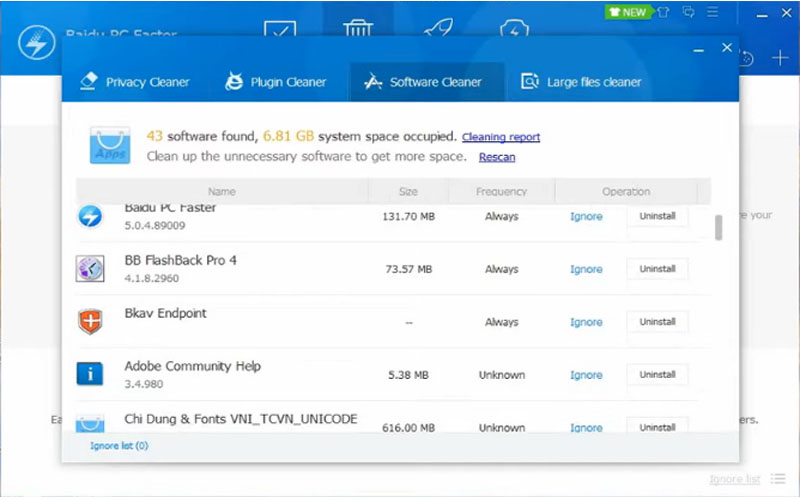Click the BB FlashBack Pro 4 icon
This screenshot has height=500, width=800.
click(90, 269)
